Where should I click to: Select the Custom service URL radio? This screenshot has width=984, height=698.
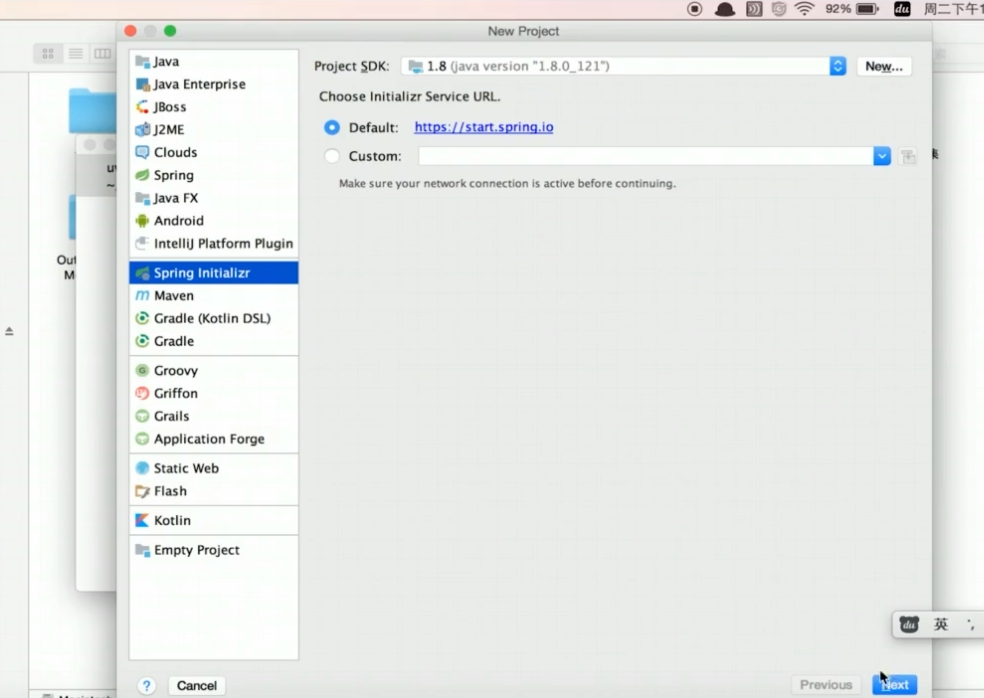(x=332, y=156)
